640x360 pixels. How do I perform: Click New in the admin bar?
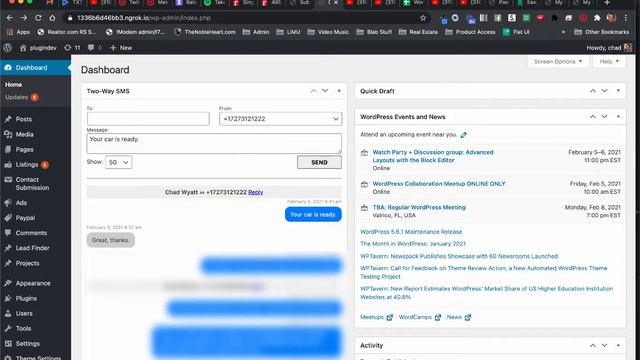(121, 48)
